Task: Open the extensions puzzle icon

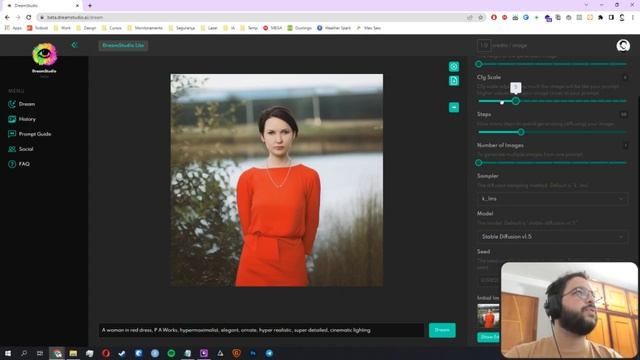Action: [600, 18]
